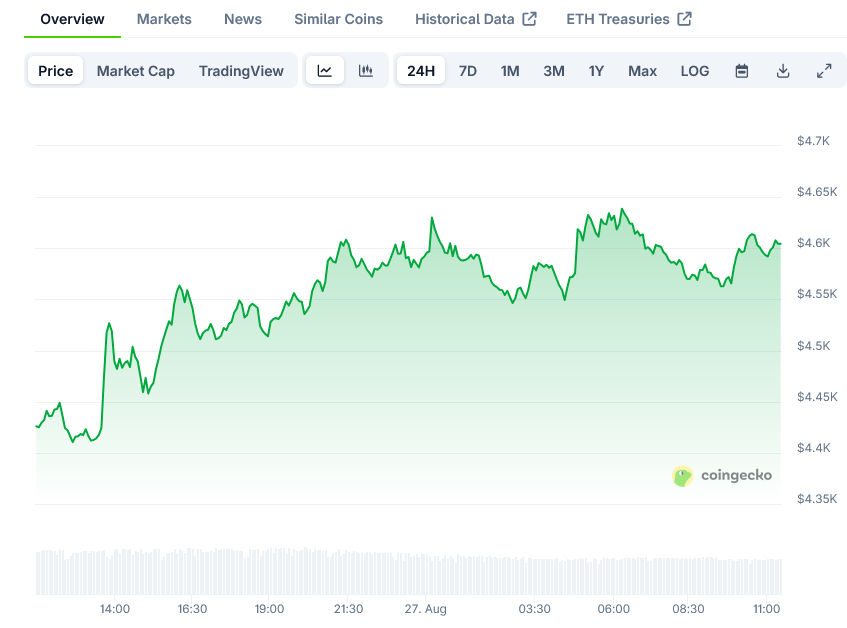This screenshot has width=847, height=628.
Task: Show Max time range
Action: point(642,71)
